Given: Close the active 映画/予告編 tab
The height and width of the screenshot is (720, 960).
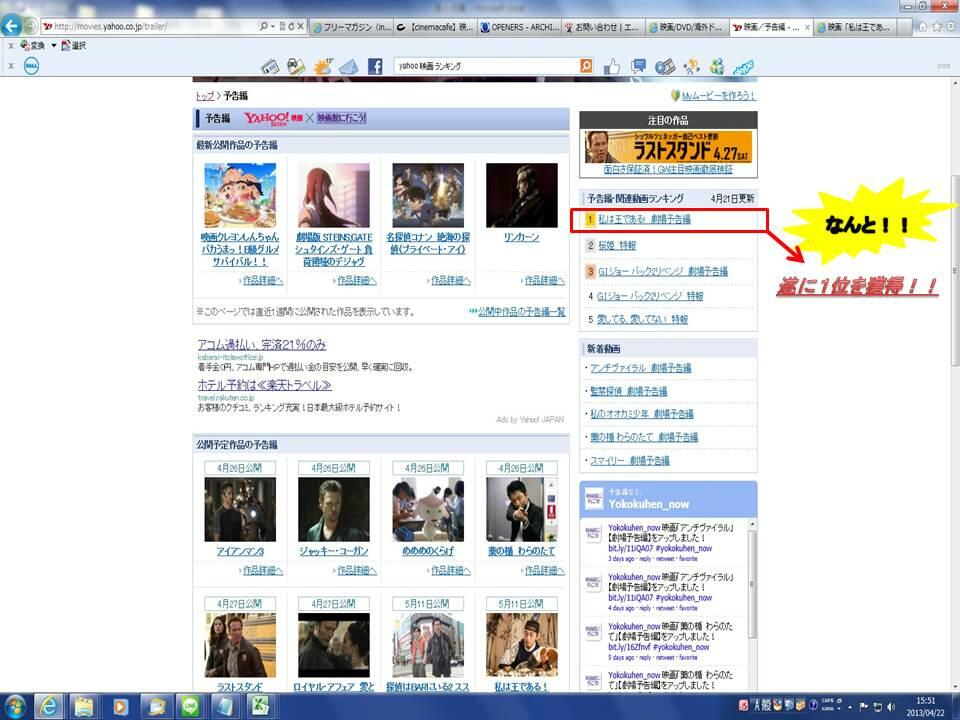Looking at the screenshot, I should tap(807, 27).
